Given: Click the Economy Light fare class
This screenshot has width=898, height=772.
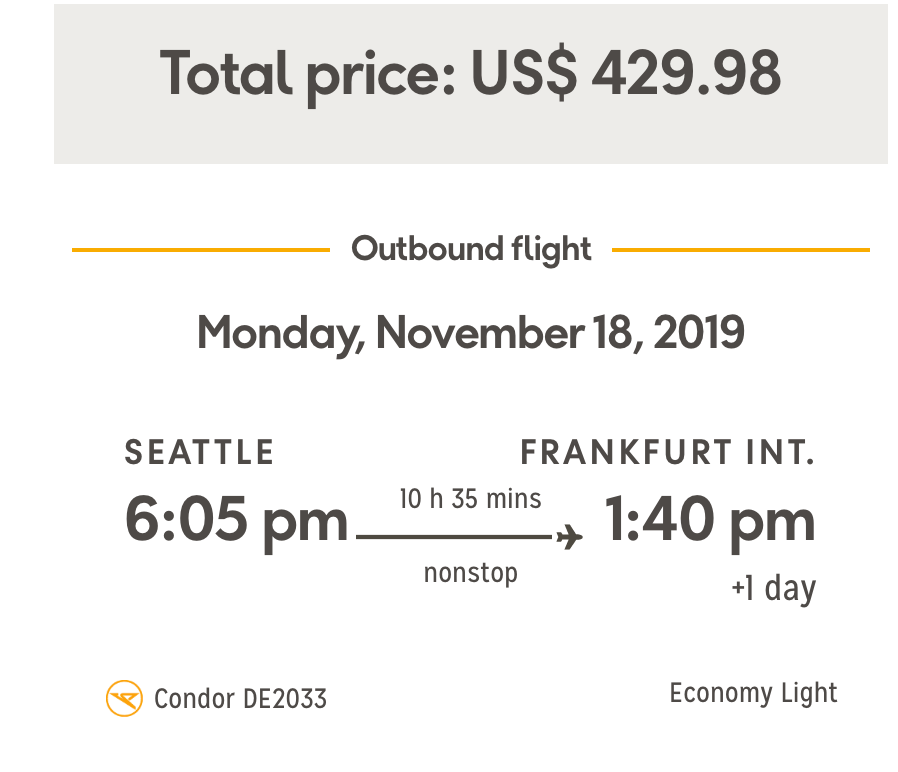Looking at the screenshot, I should (753, 693).
